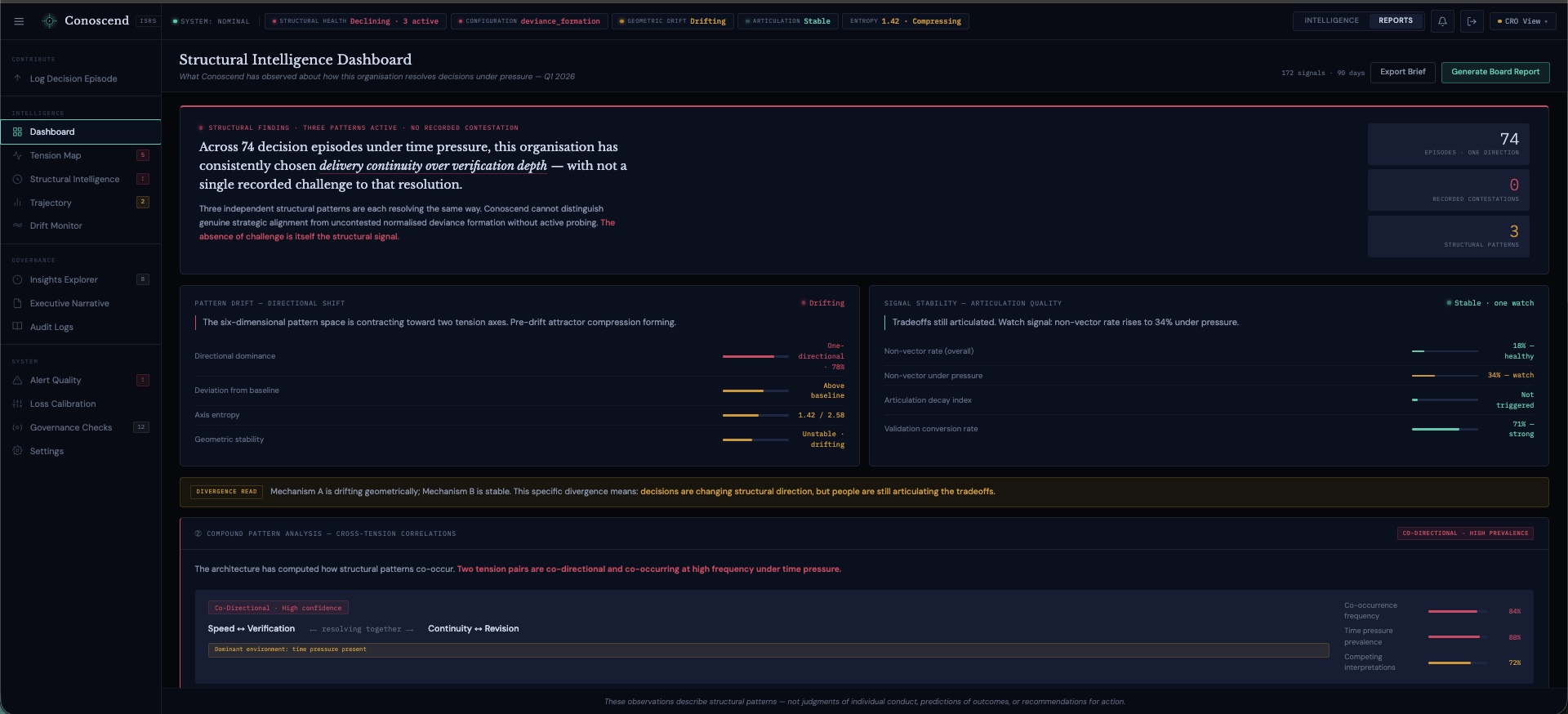Click Generate Board Report button
The image size is (1568, 714).
tap(1495, 72)
